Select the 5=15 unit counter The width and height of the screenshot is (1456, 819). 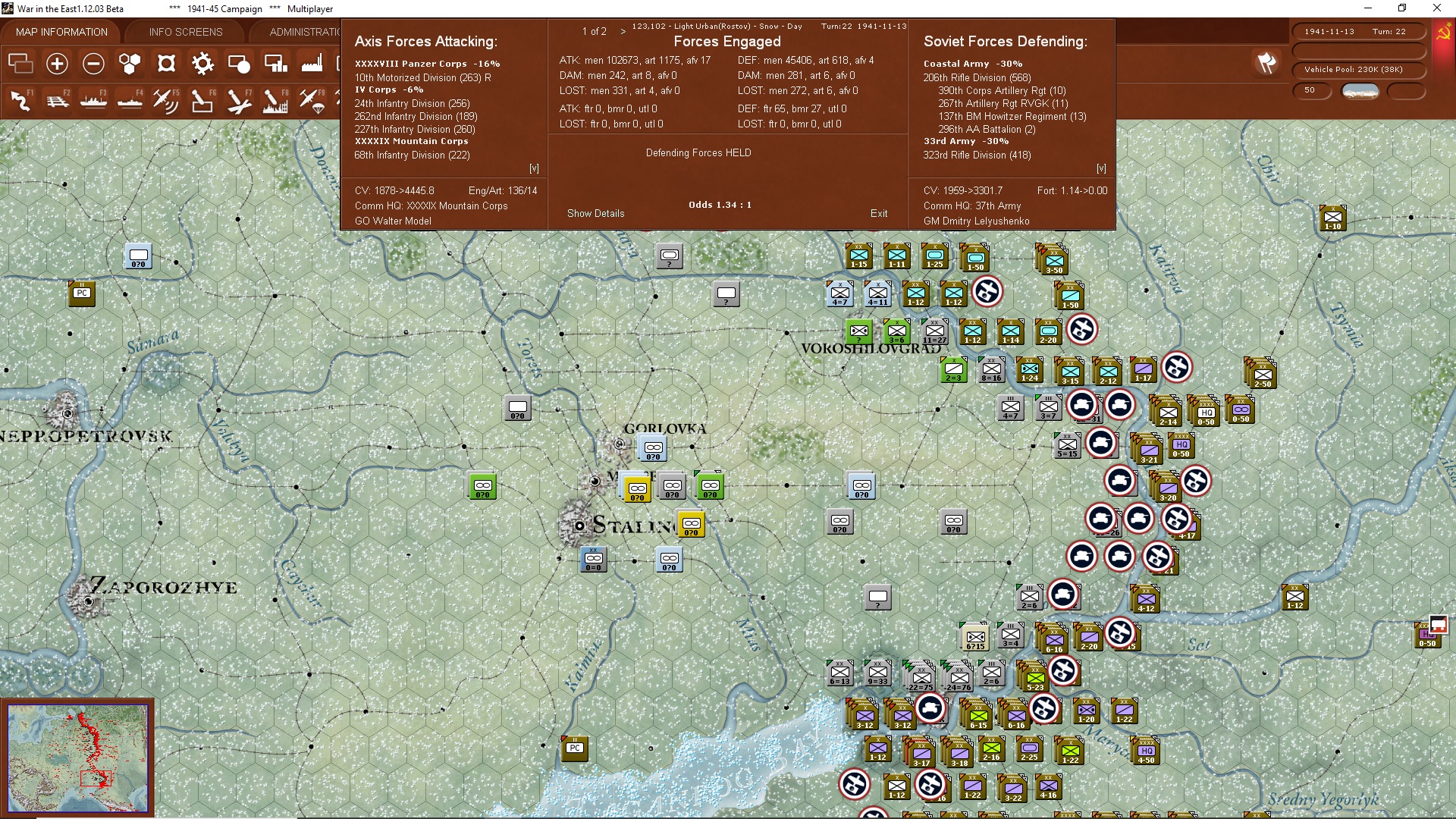pos(1067,445)
